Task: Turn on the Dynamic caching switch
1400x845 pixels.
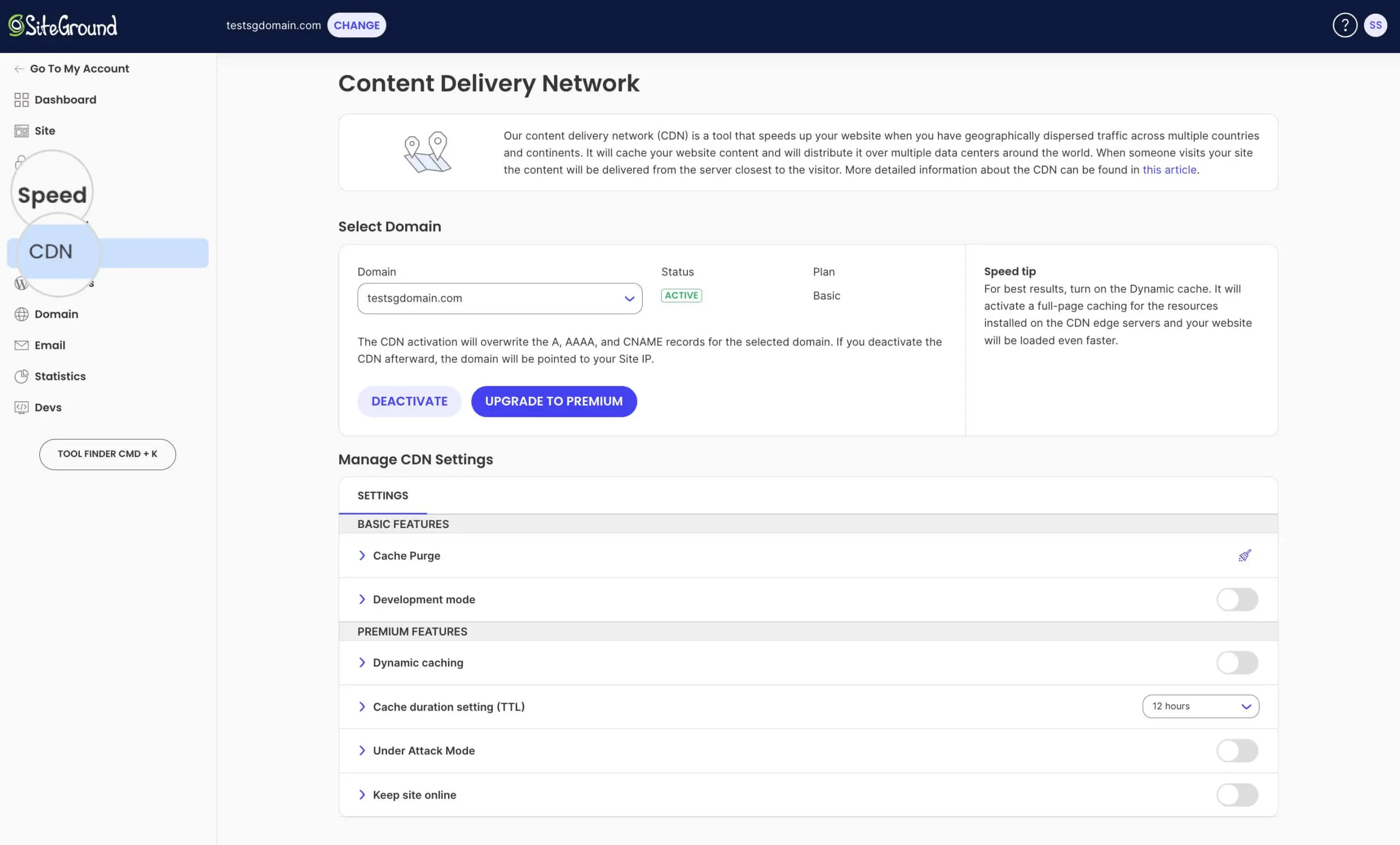Action: tap(1237, 662)
